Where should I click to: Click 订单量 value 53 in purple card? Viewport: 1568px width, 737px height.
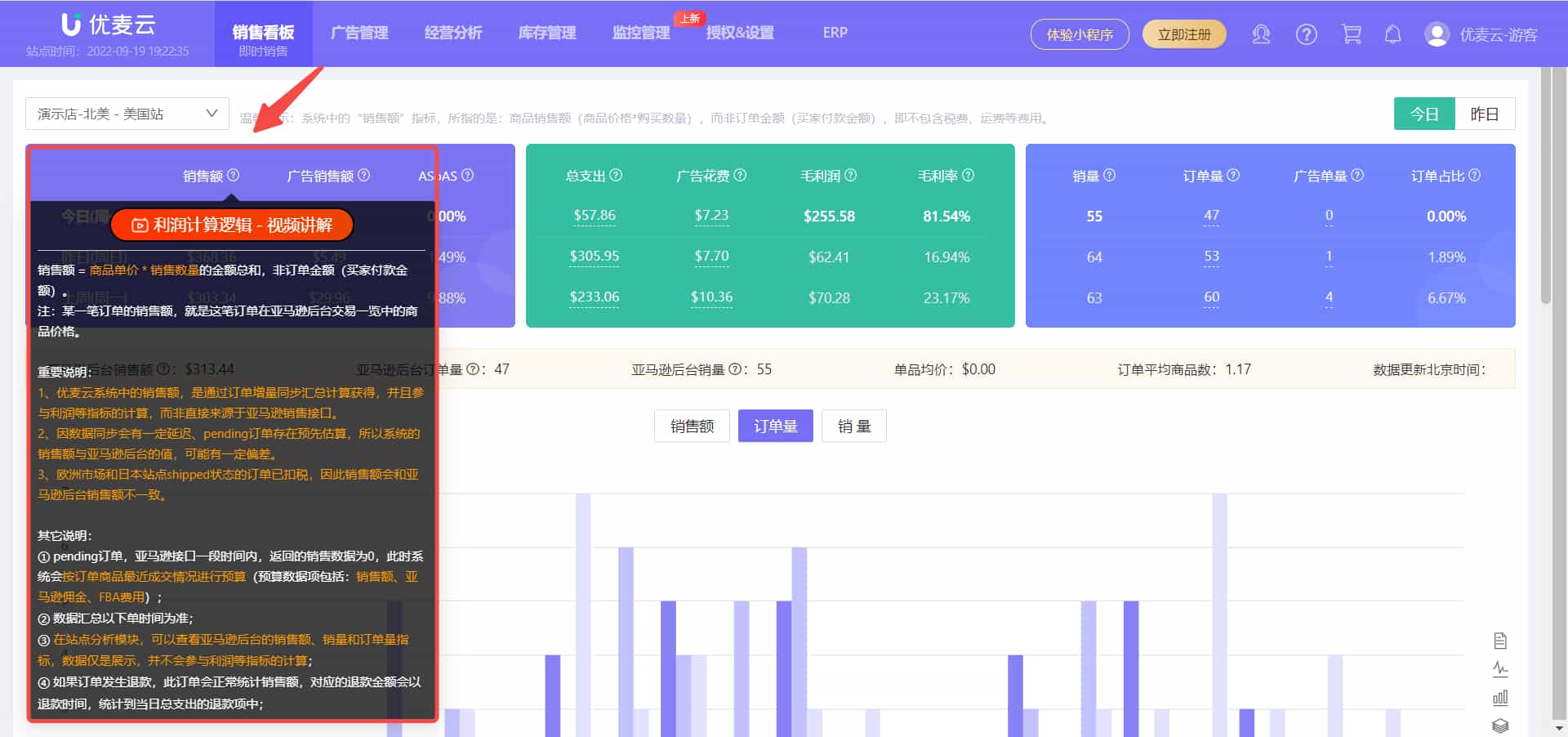(x=1211, y=257)
